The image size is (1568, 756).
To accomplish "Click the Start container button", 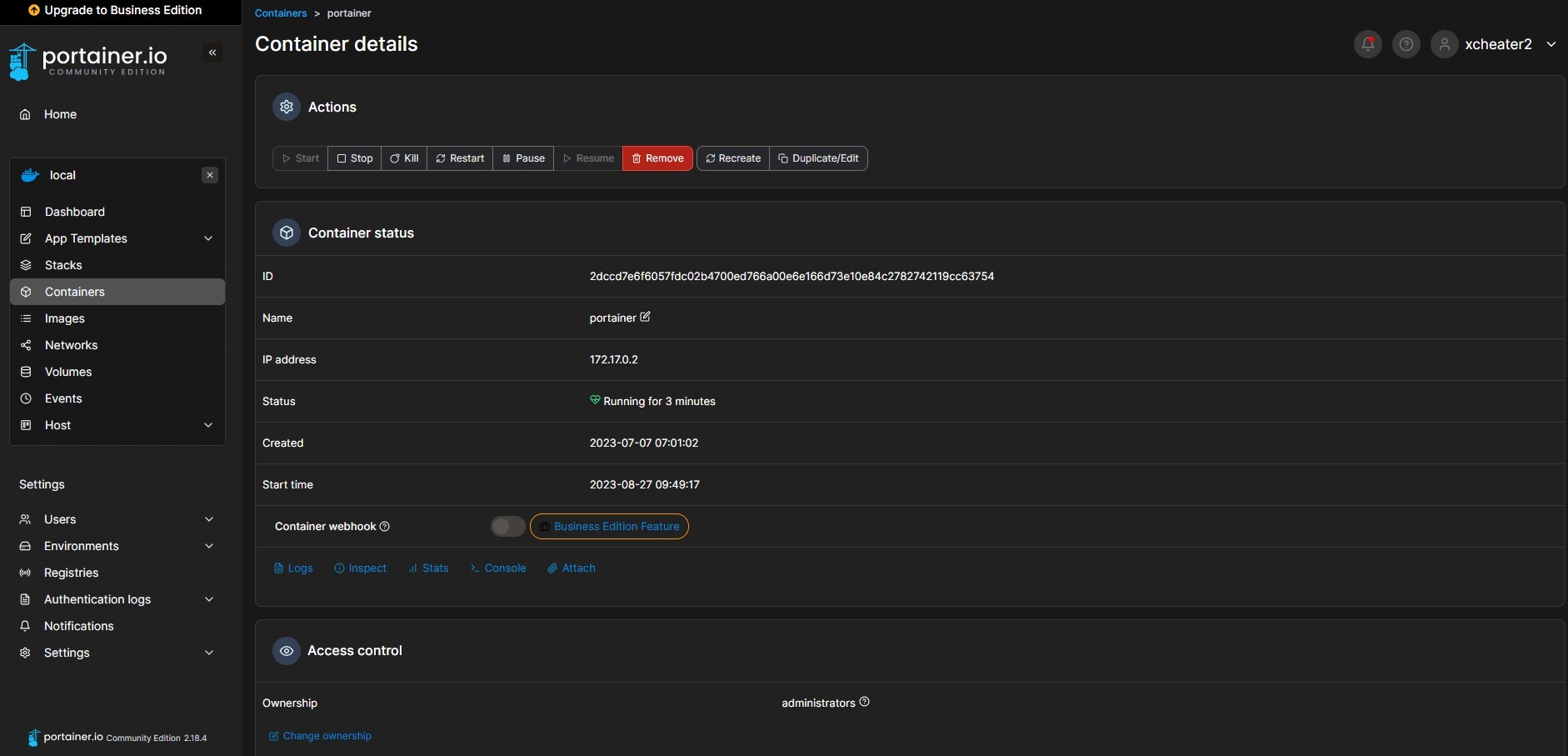I will coord(300,158).
